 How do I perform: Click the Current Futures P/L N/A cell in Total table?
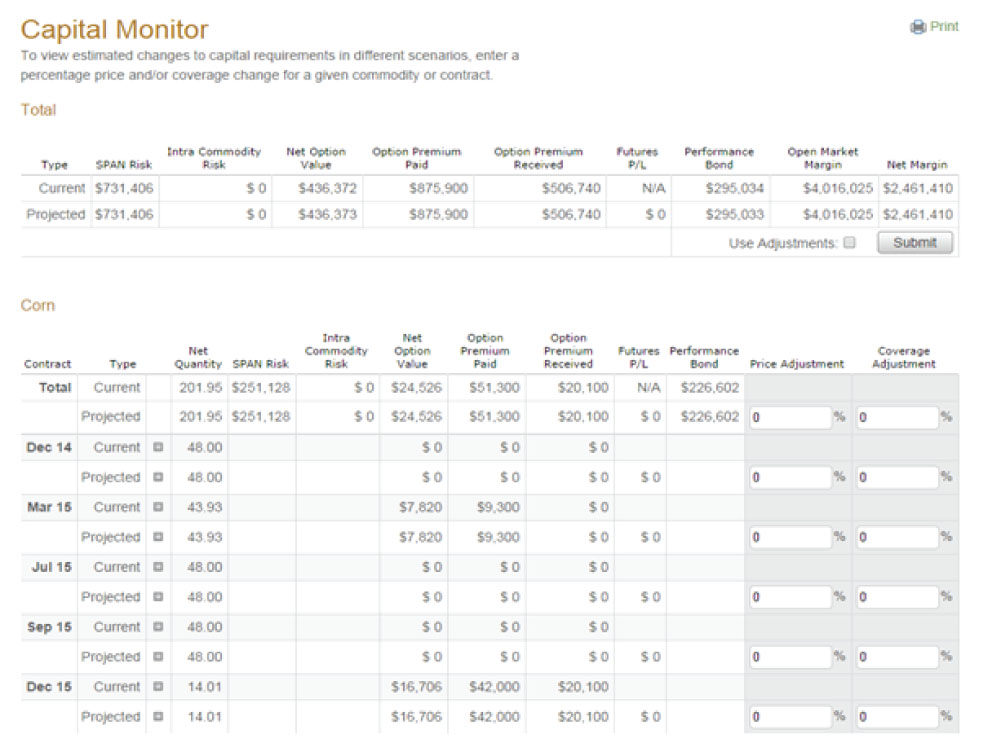[x=653, y=188]
